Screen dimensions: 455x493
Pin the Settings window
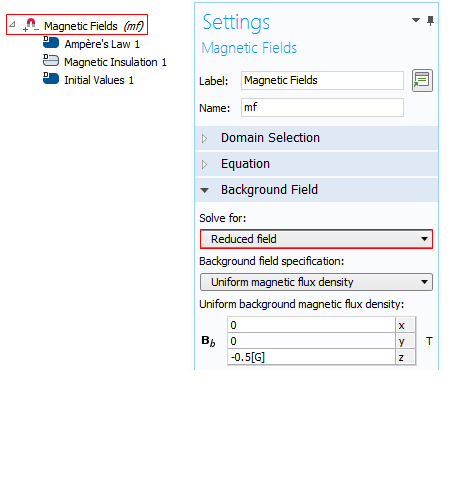(431, 21)
